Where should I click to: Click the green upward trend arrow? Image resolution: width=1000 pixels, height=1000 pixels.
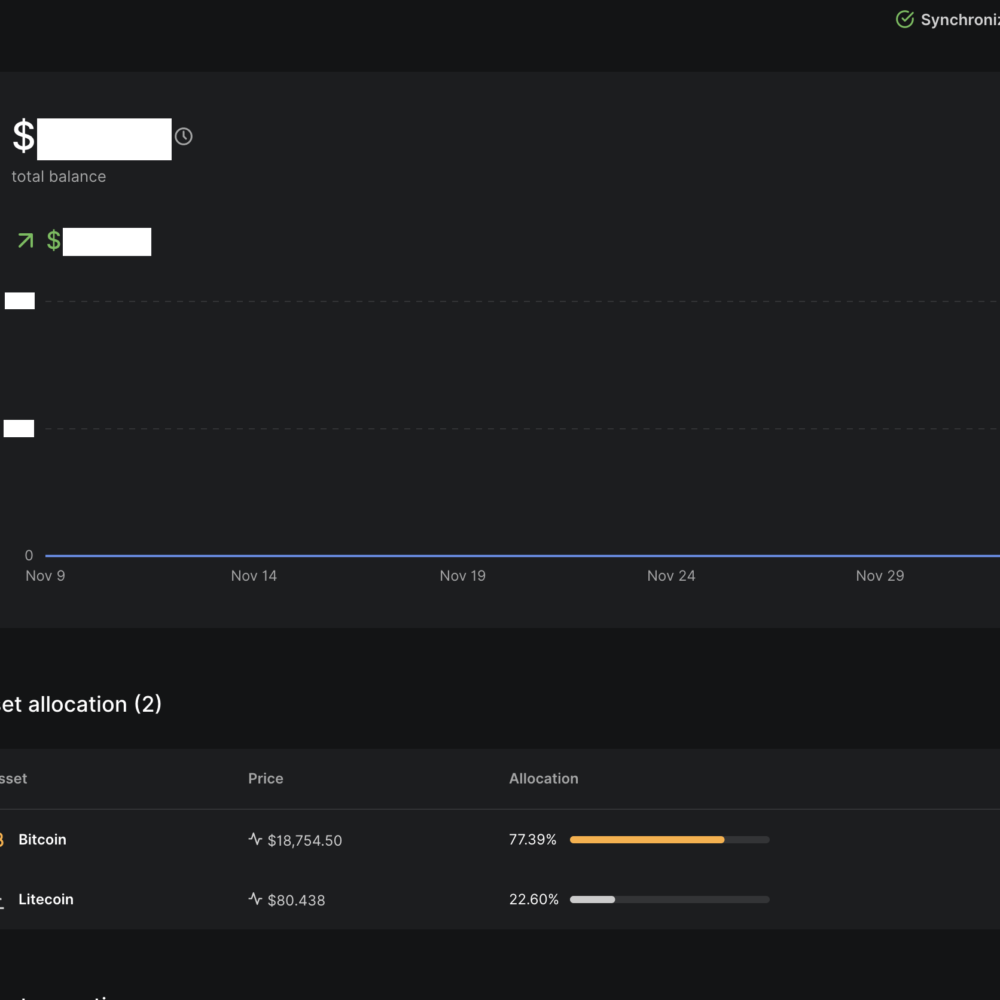point(25,241)
